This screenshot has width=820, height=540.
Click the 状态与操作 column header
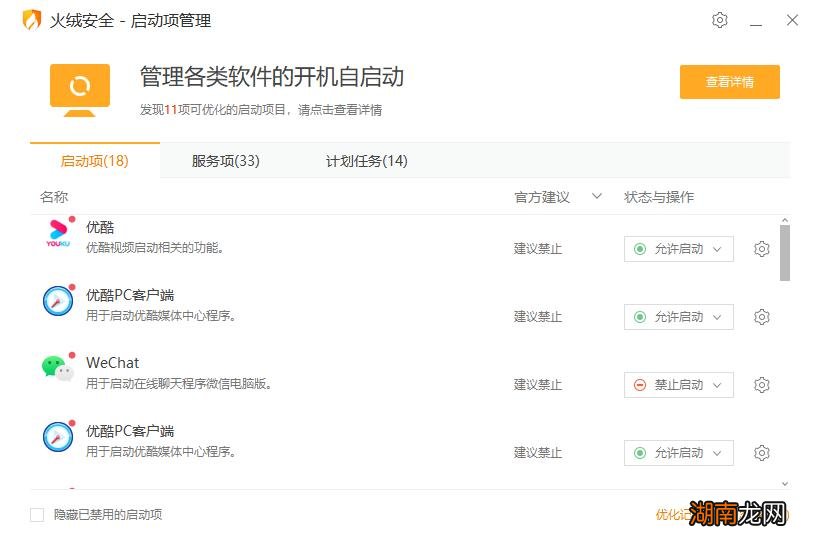[x=659, y=197]
